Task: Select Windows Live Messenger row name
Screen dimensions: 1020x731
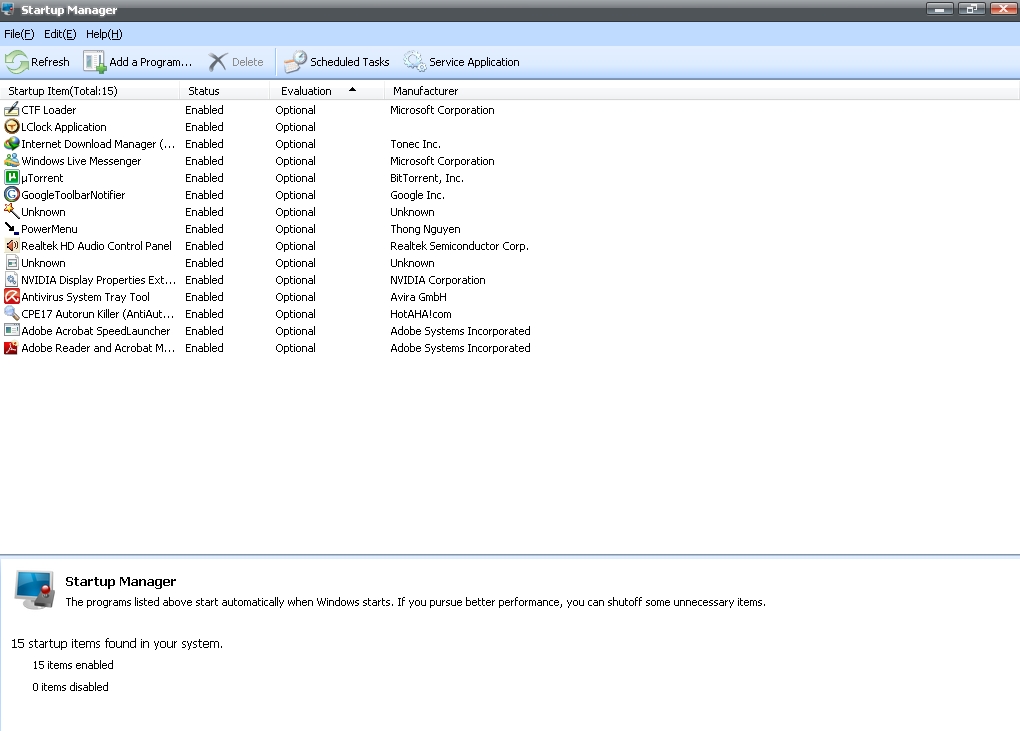Action: tap(81, 161)
